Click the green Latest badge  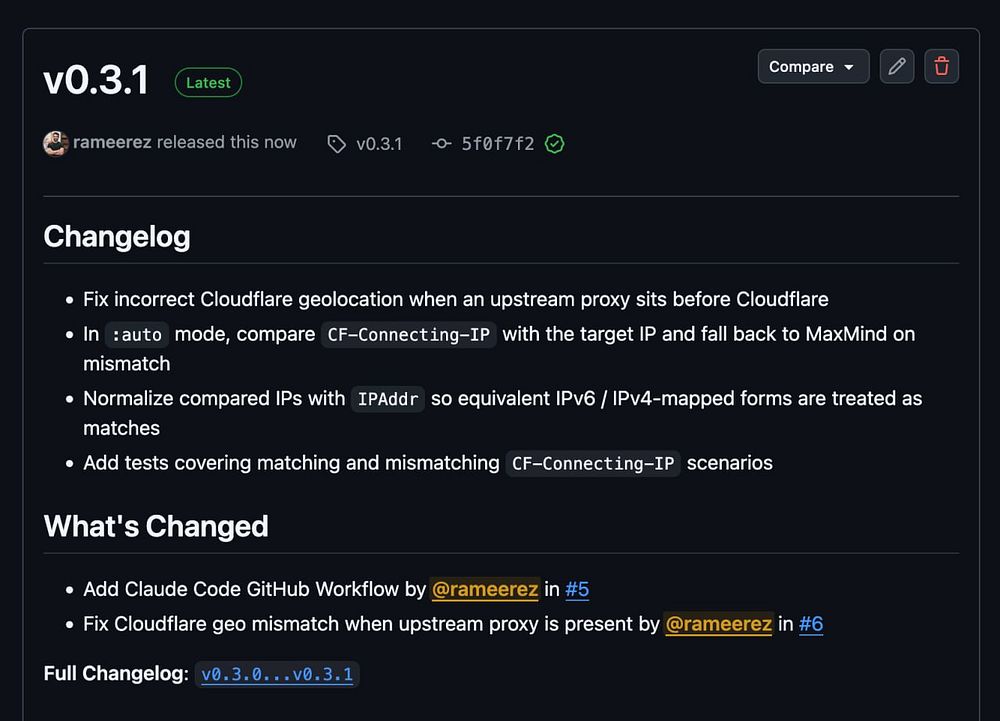click(x=208, y=83)
